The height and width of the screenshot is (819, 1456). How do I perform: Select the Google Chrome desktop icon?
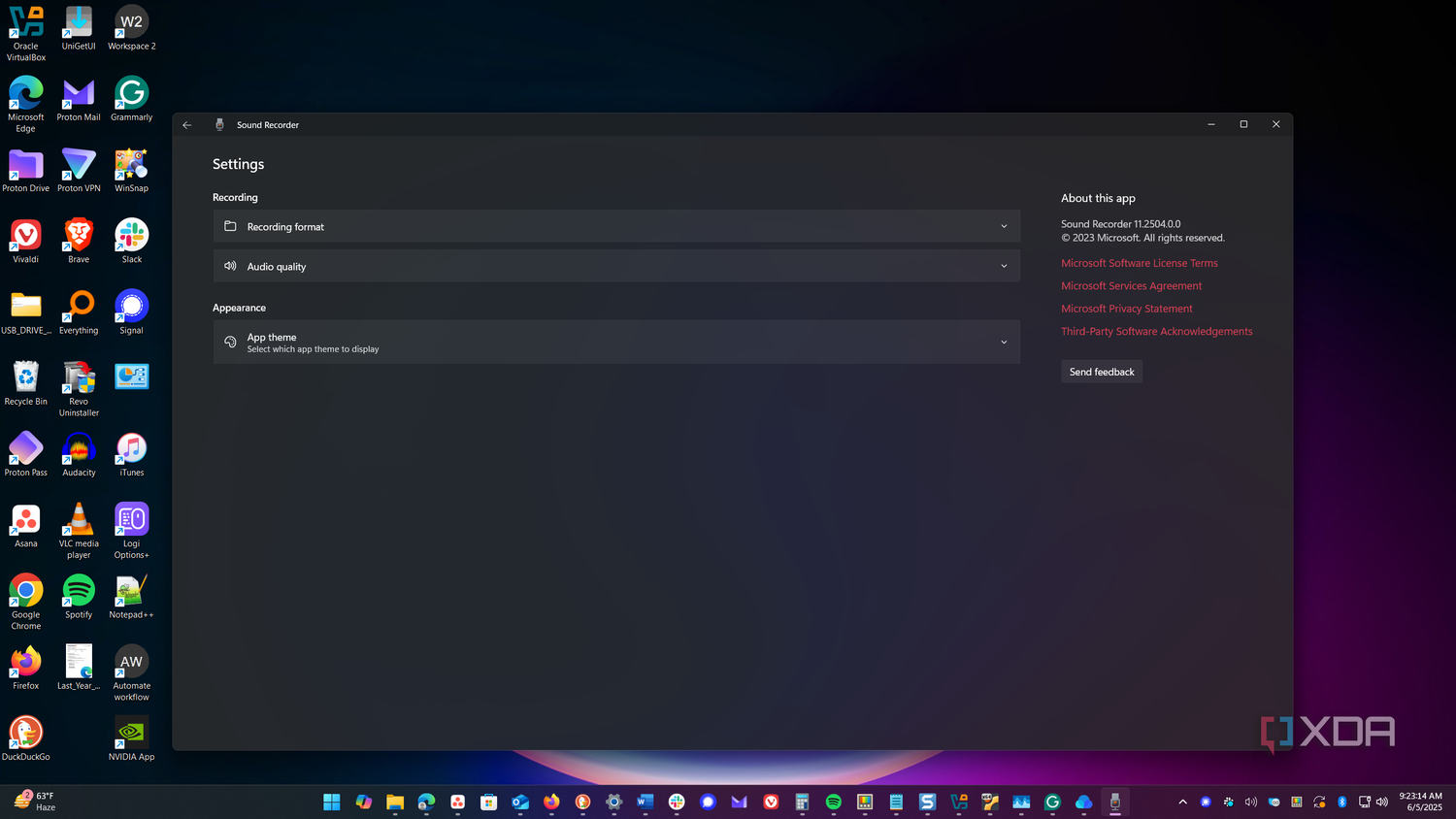point(26,602)
